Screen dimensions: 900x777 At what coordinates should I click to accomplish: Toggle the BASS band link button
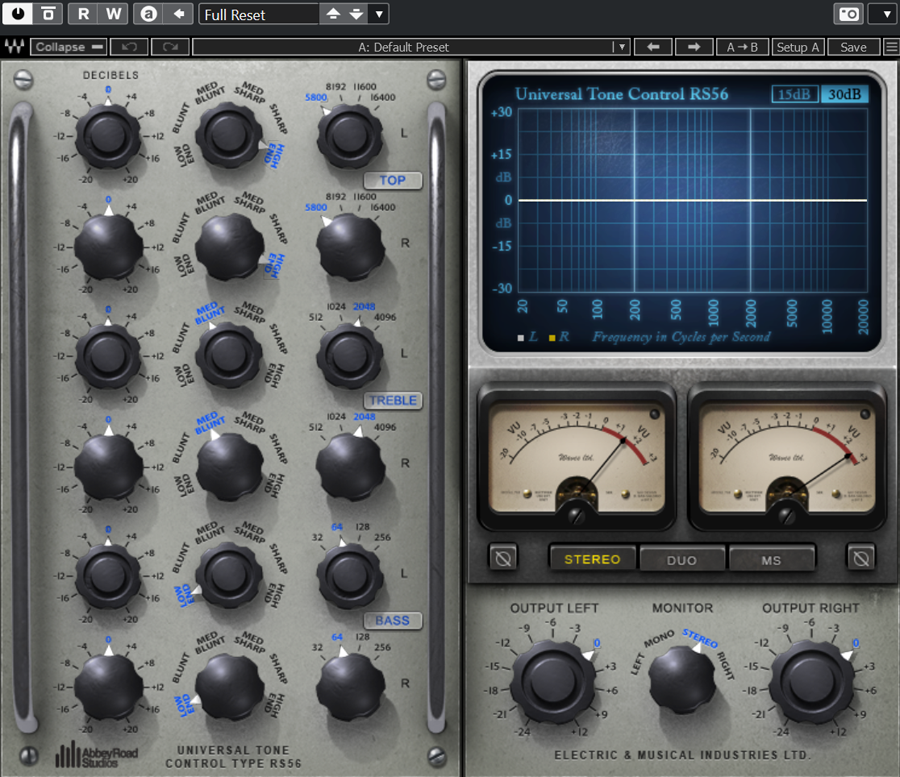[x=393, y=620]
